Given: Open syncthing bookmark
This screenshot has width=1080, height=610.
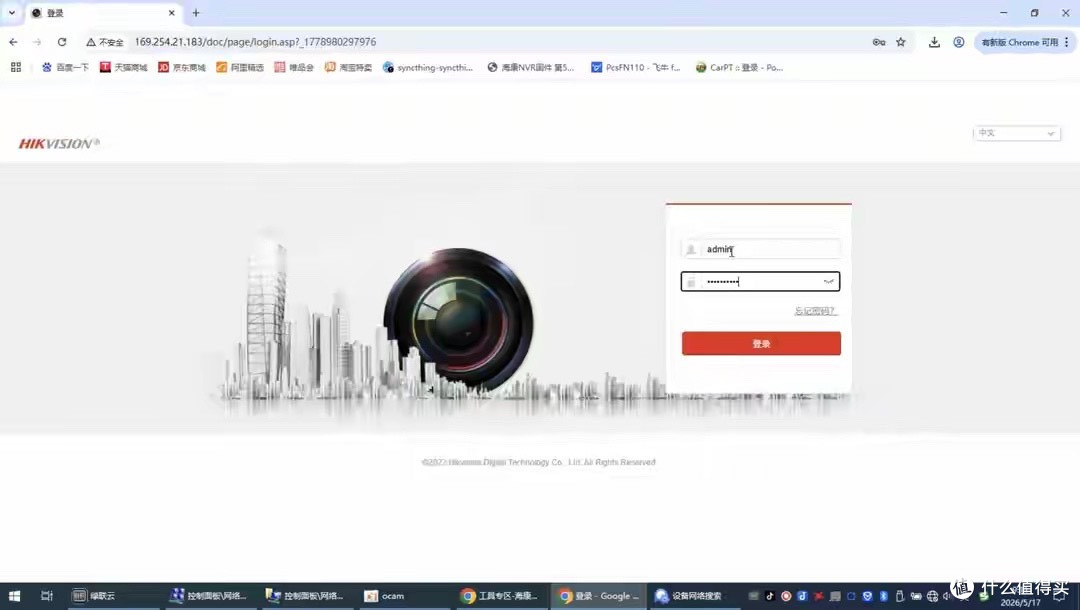Looking at the screenshot, I should pos(428,67).
